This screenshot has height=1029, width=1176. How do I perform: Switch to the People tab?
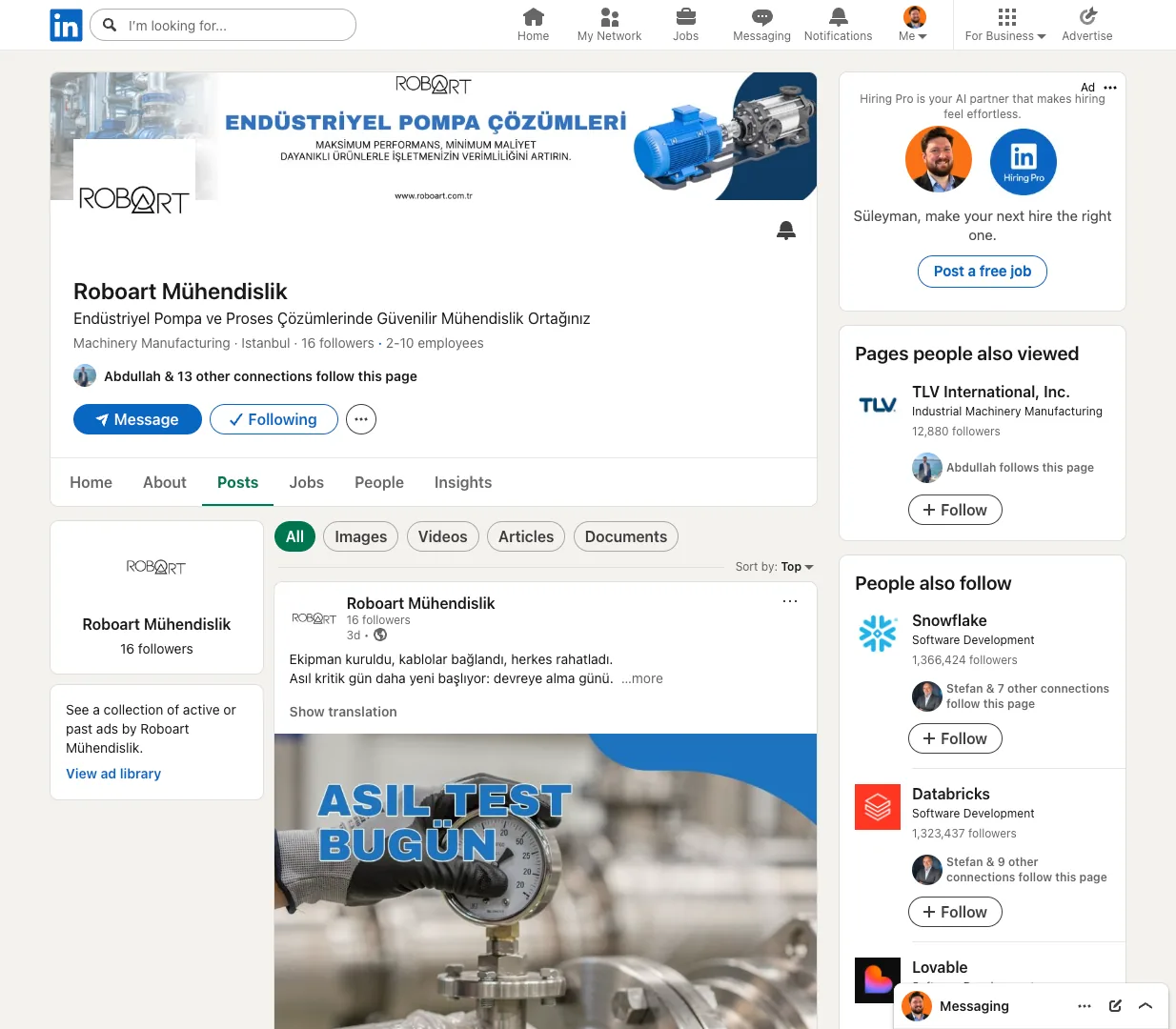tap(379, 482)
